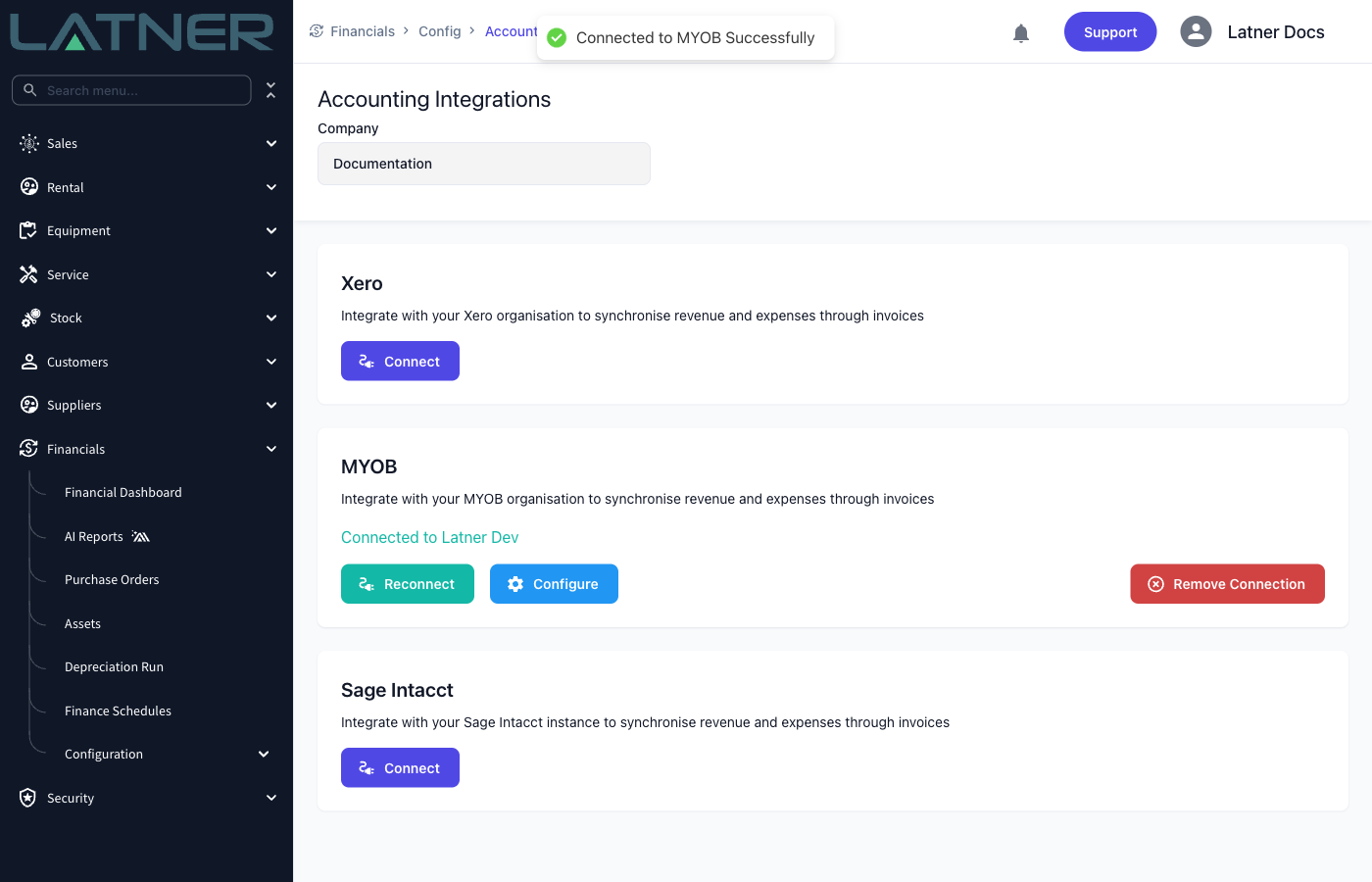Screen dimensions: 1372x882
Task: Click the MYOB integration description text
Action: [637, 499]
